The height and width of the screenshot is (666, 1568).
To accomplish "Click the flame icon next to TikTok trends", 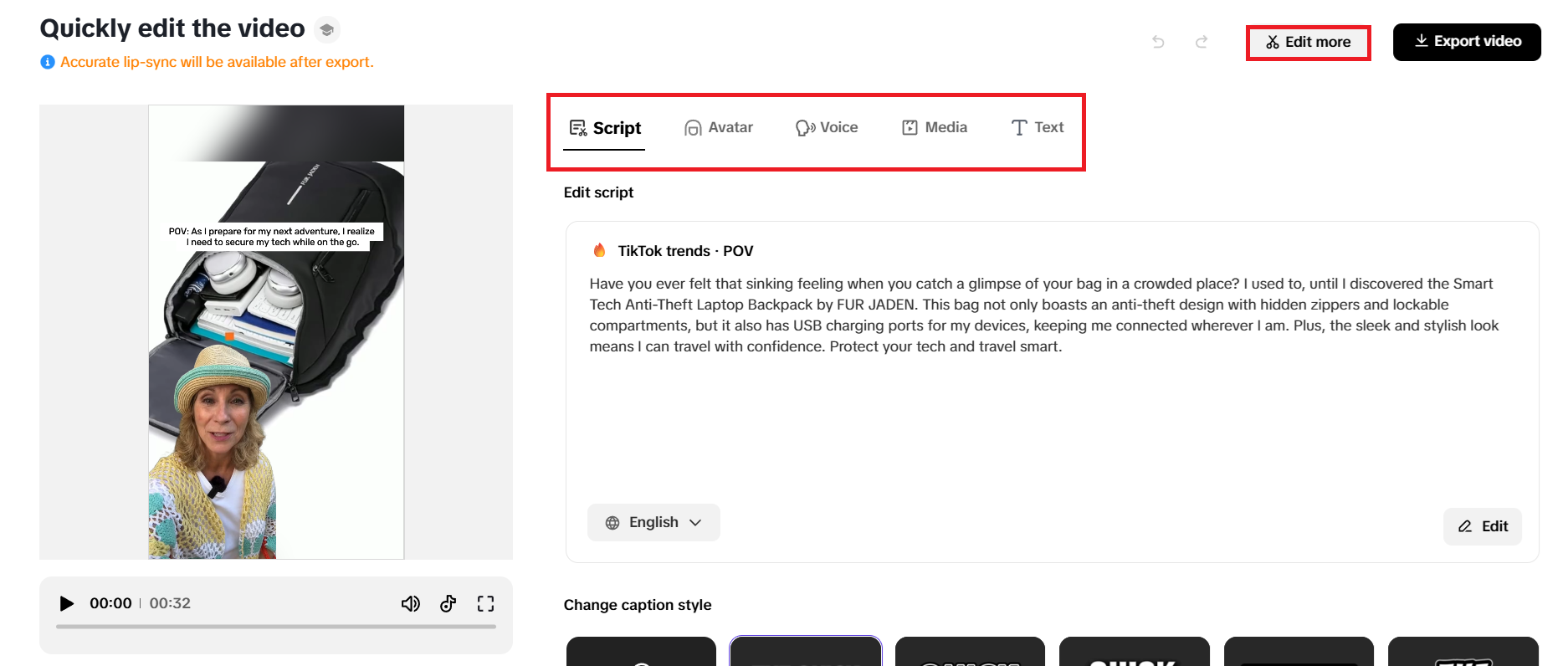I will [x=599, y=250].
